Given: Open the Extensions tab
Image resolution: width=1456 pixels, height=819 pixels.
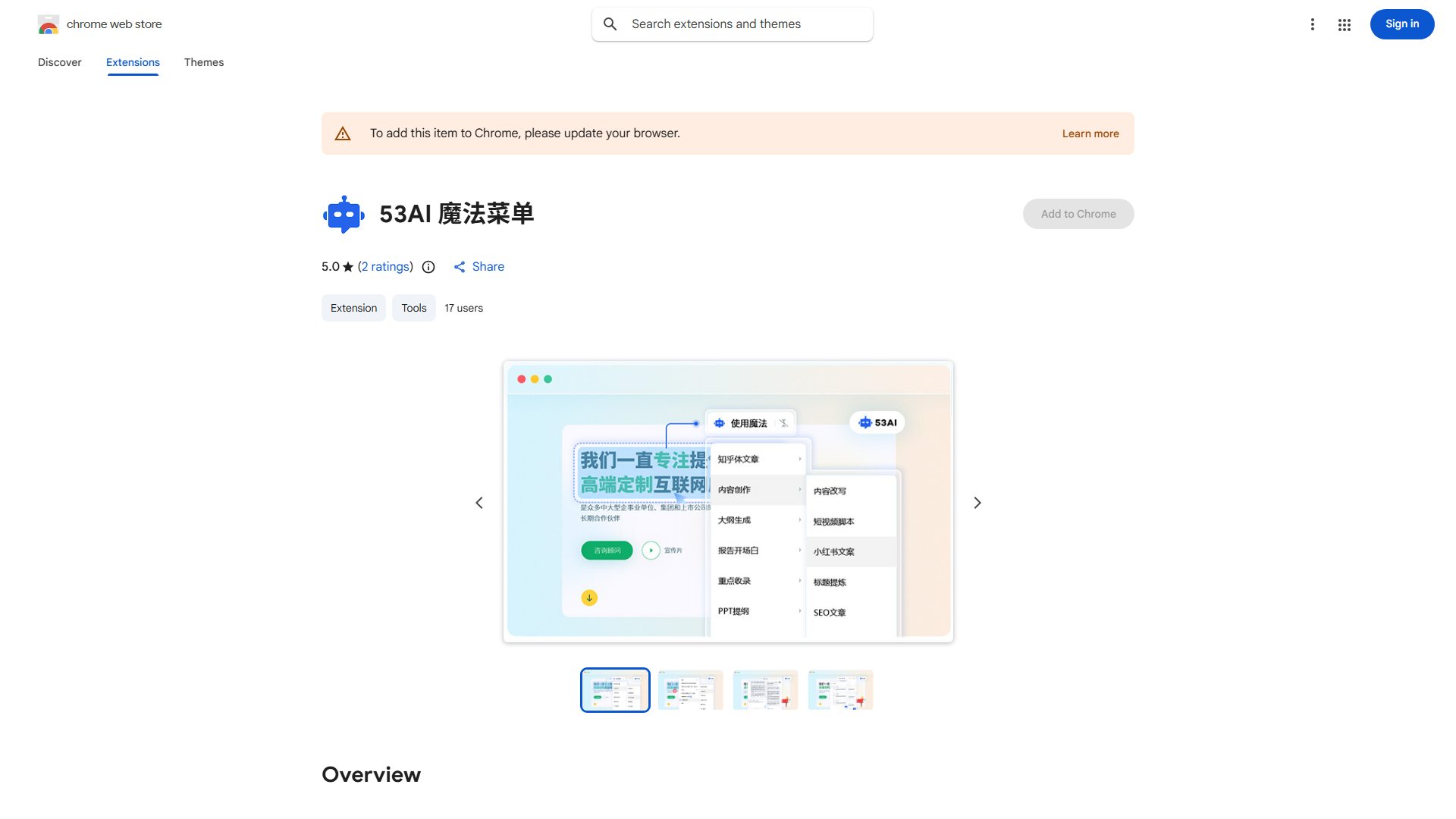Looking at the screenshot, I should coord(133,62).
